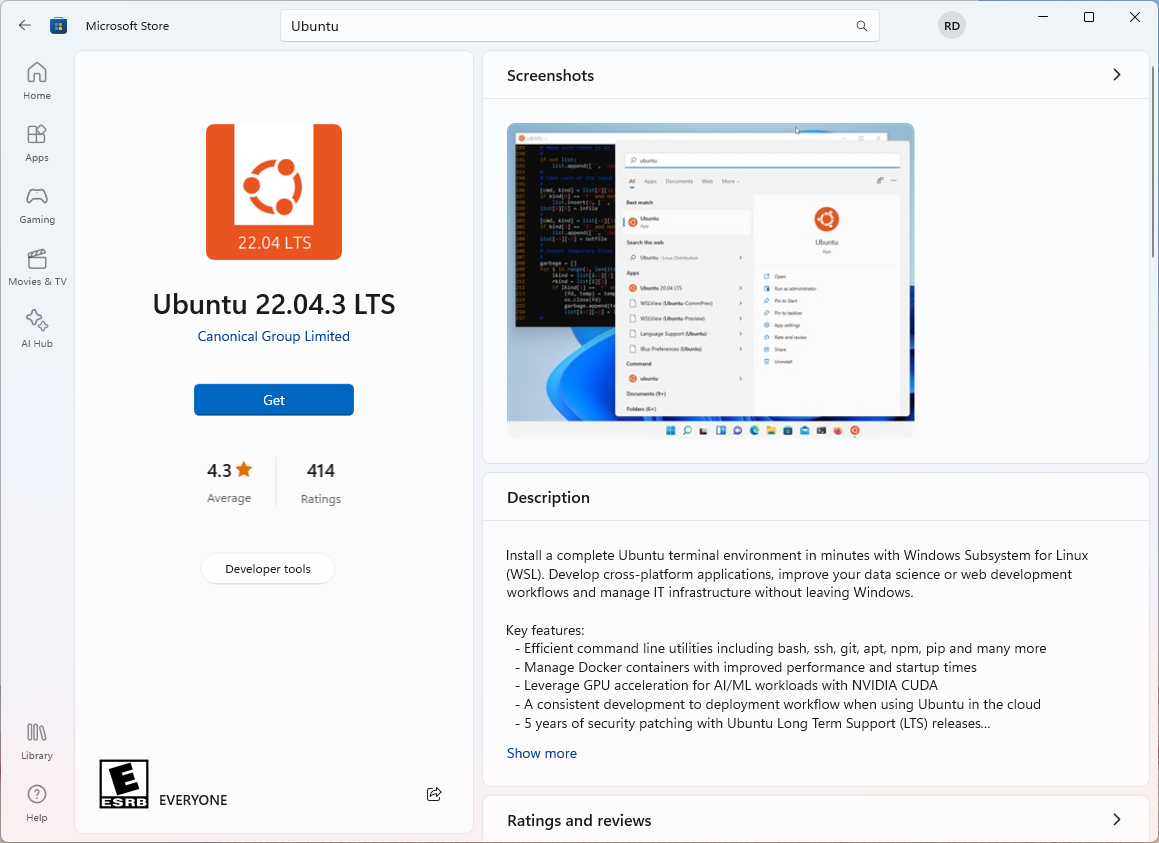Screen dimensions: 1159x843
Task: Click the Ubuntu search field
Action: coord(578,25)
